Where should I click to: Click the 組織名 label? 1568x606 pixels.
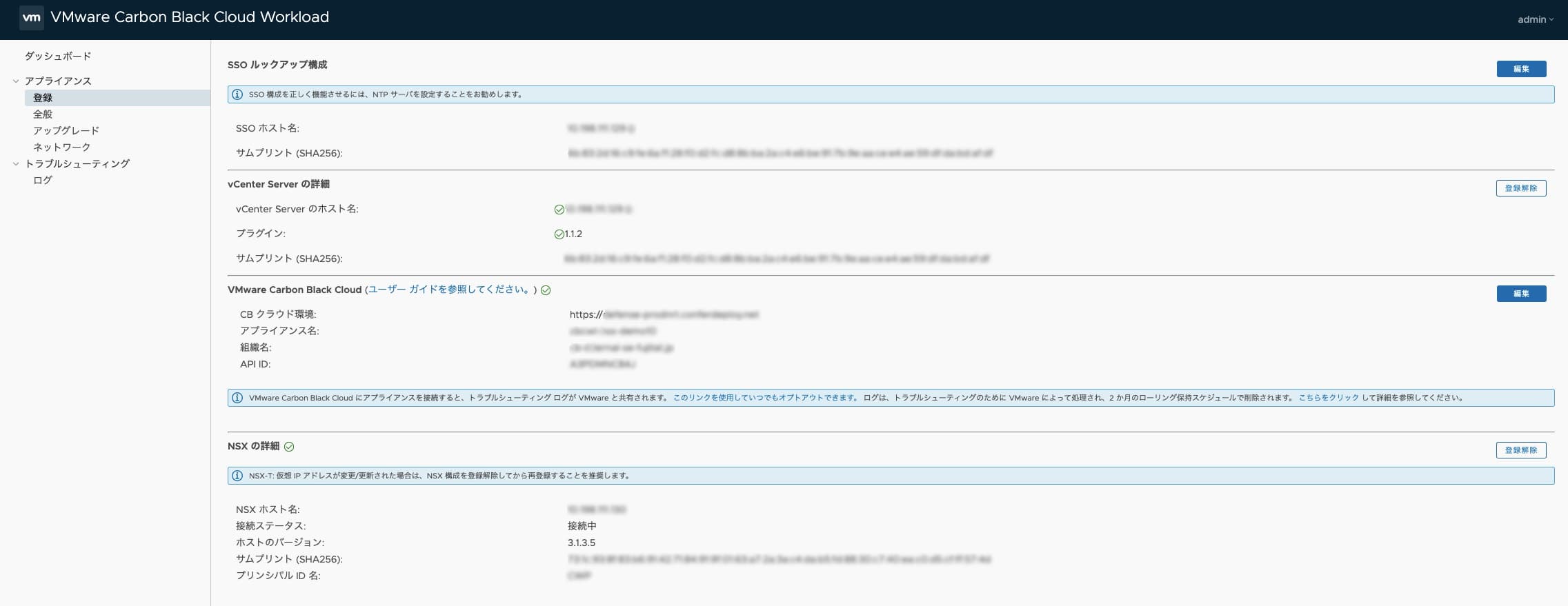coord(256,347)
